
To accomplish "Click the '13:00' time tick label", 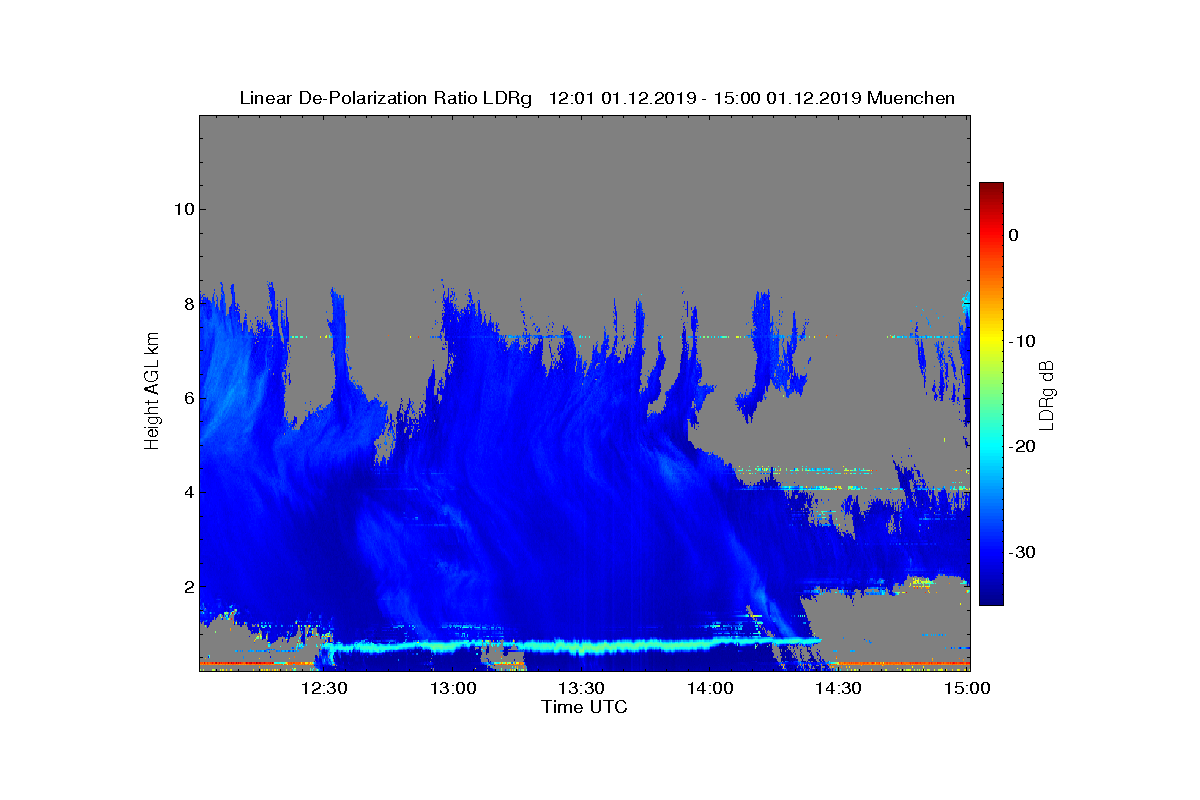I will [x=453, y=688].
